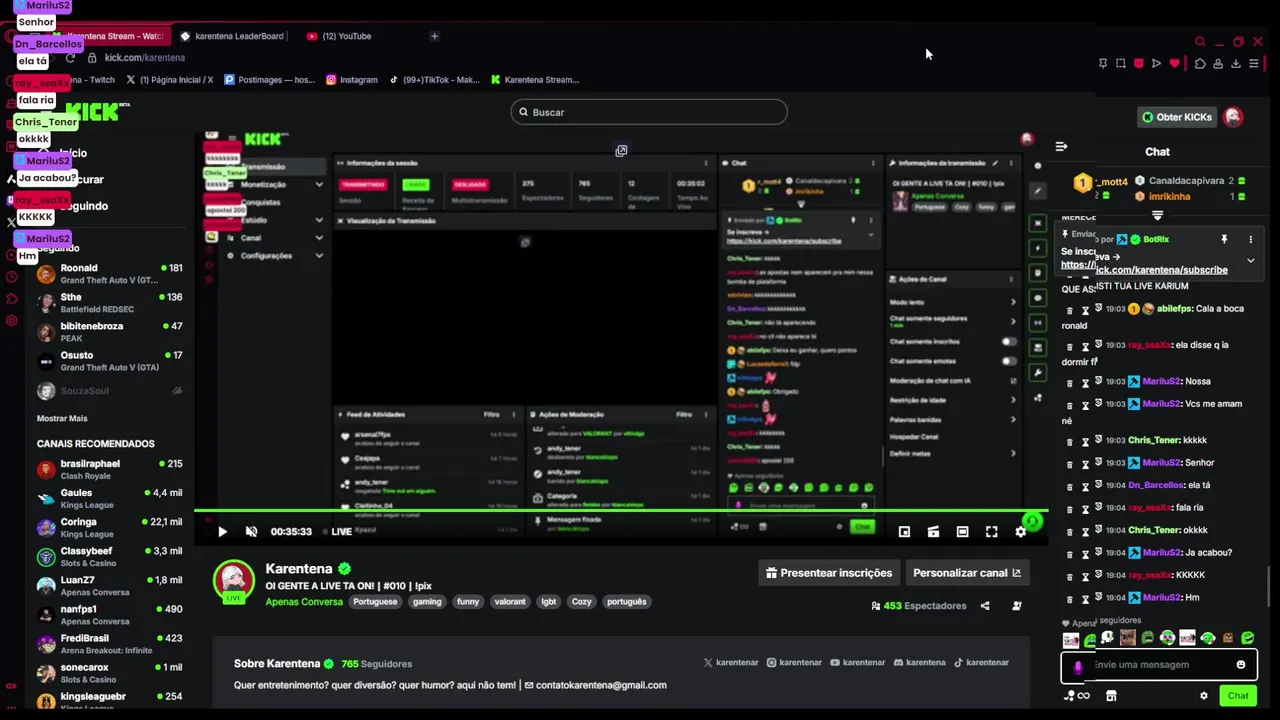The width and height of the screenshot is (1280, 720).
Task: Click the share icon beside Espectadores
Action: pyautogui.click(x=985, y=606)
